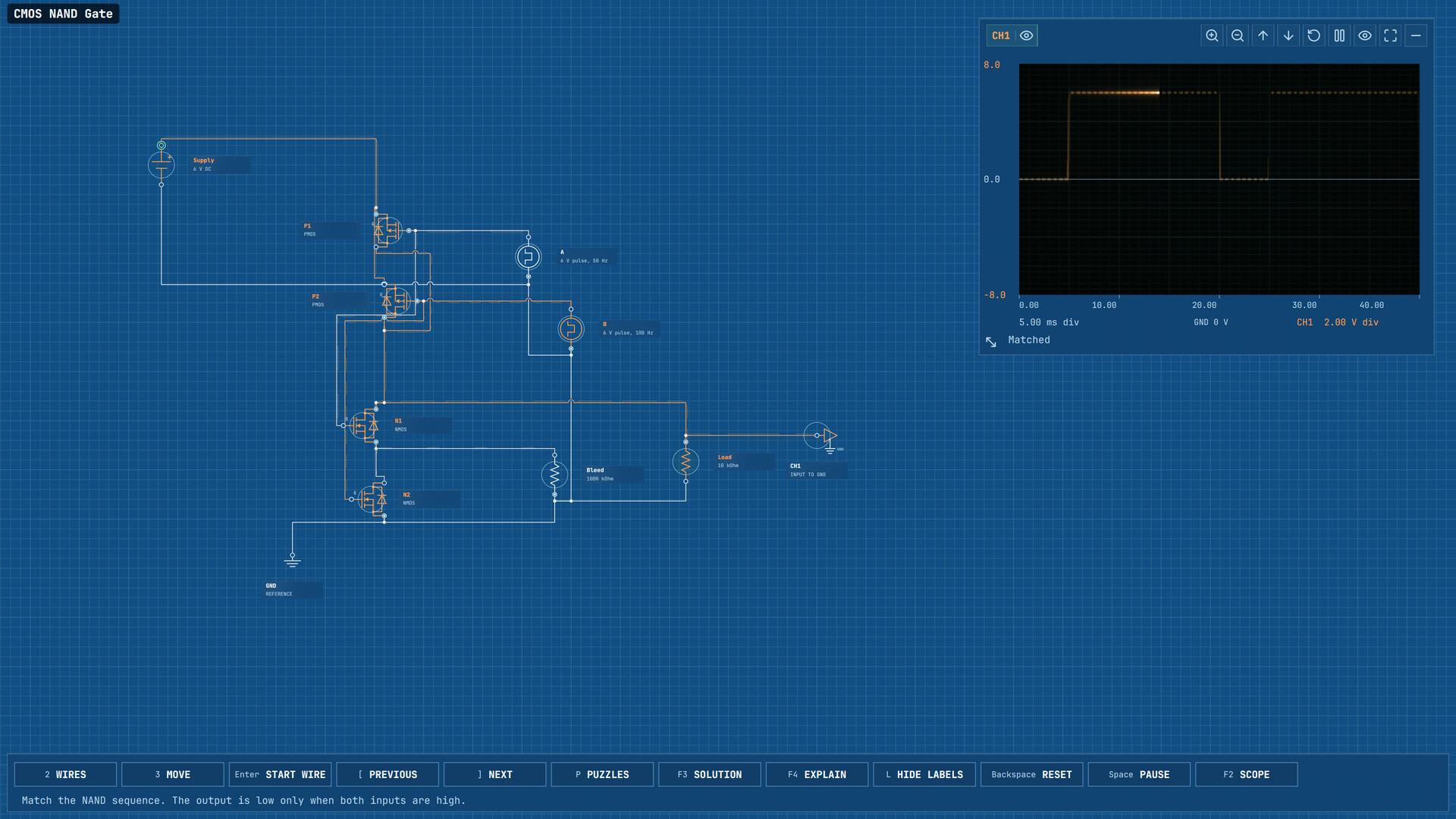Expand scope to fullscreen
The height and width of the screenshot is (819, 1456).
pyautogui.click(x=1390, y=36)
